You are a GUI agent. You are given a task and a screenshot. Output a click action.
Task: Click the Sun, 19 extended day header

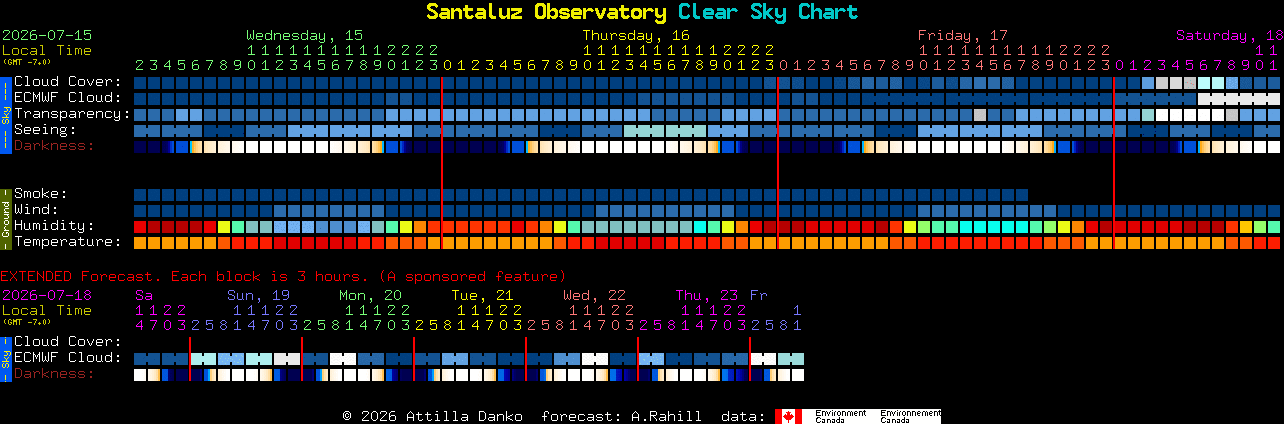point(258,295)
